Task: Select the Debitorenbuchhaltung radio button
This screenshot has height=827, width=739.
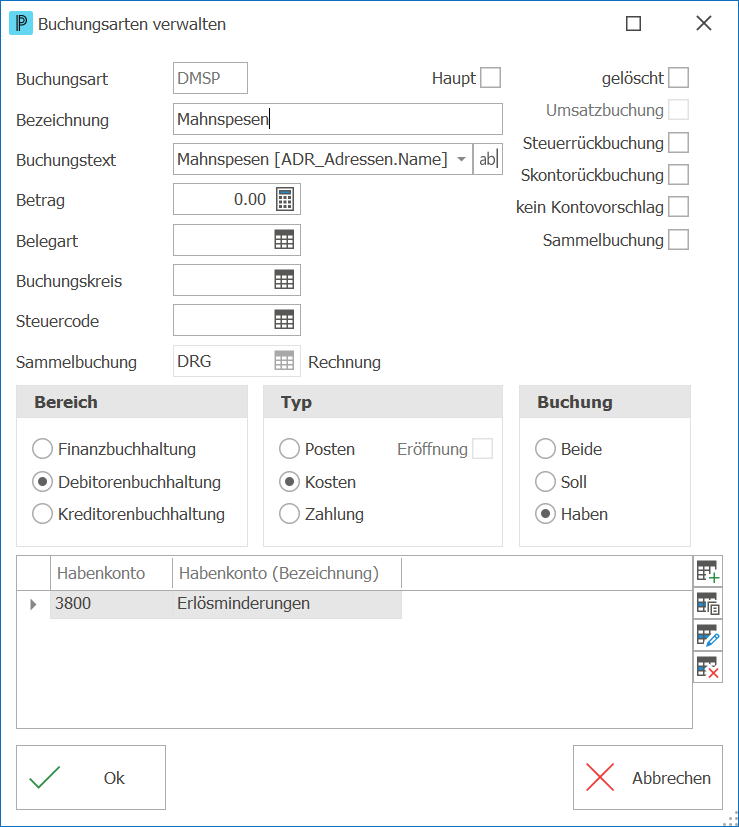Action: coord(43,482)
